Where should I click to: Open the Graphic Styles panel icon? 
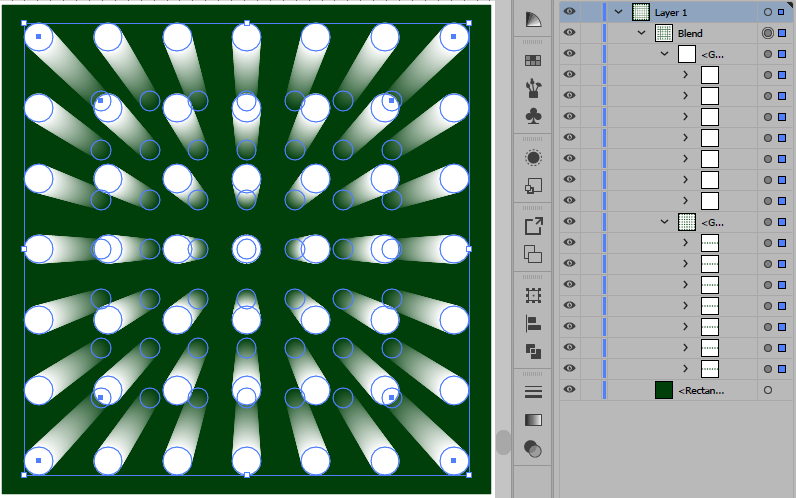tap(533, 186)
